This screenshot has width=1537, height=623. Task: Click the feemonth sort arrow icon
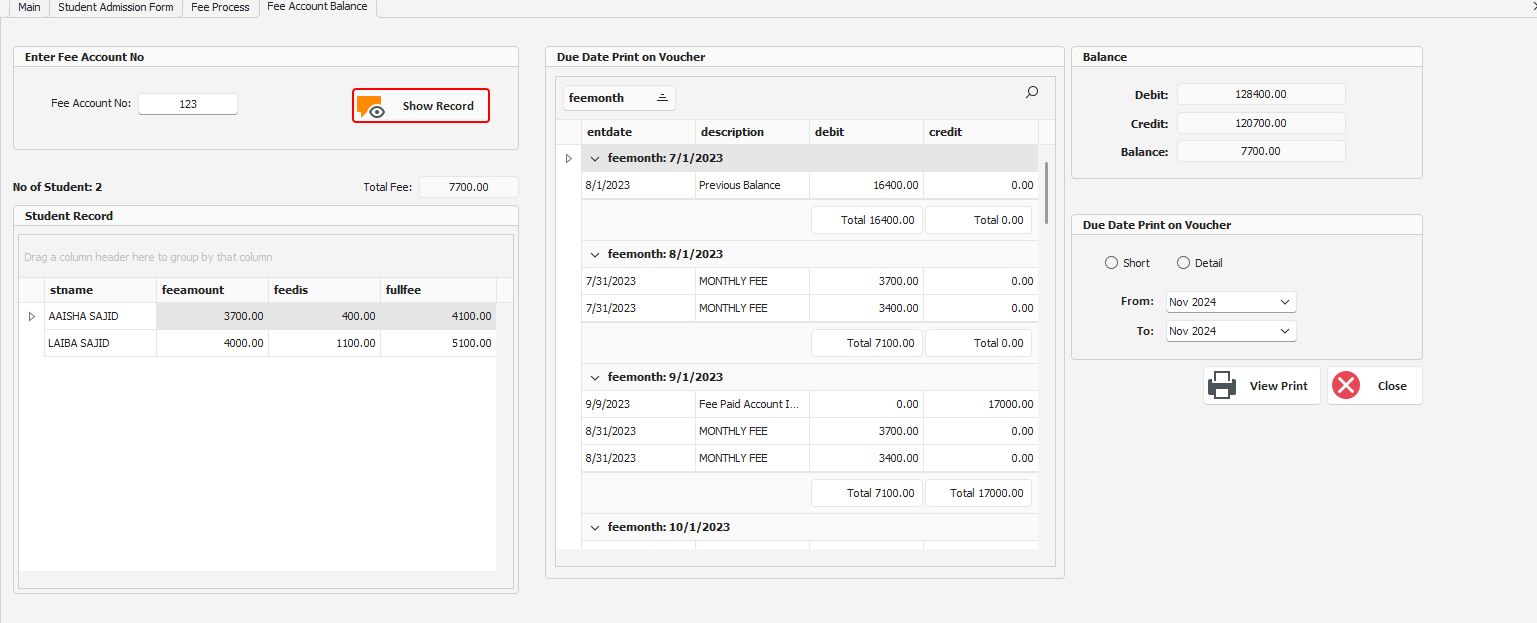[662, 97]
